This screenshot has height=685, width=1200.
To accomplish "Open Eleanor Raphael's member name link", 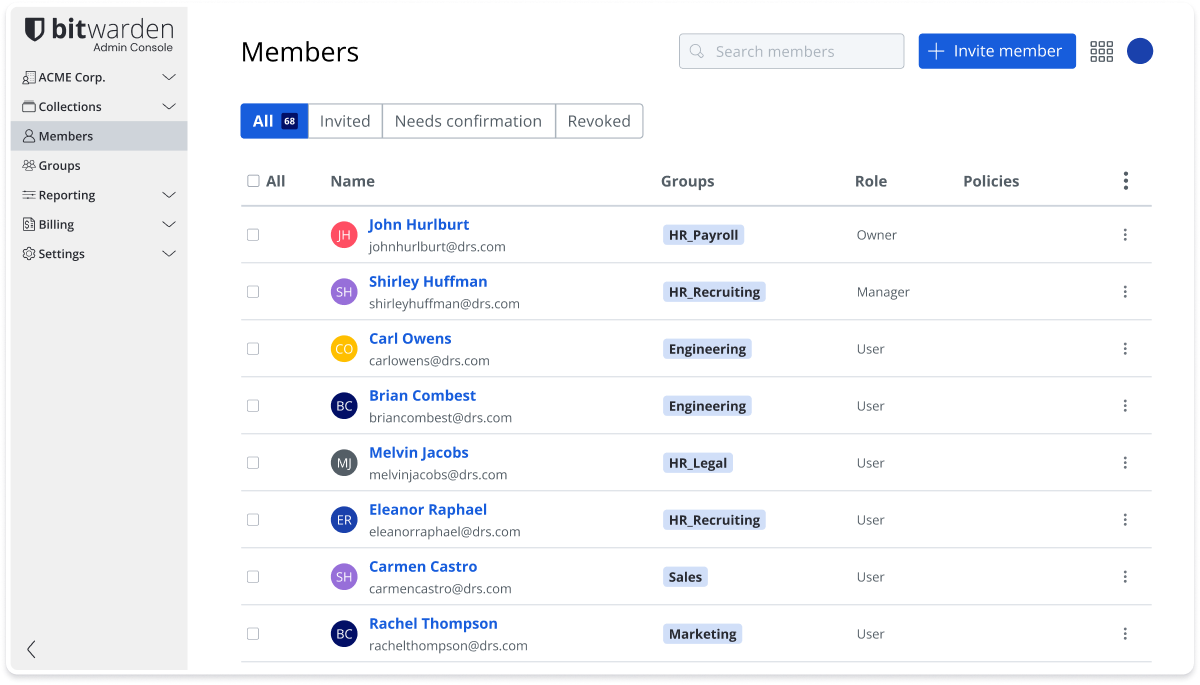I will click(428, 510).
